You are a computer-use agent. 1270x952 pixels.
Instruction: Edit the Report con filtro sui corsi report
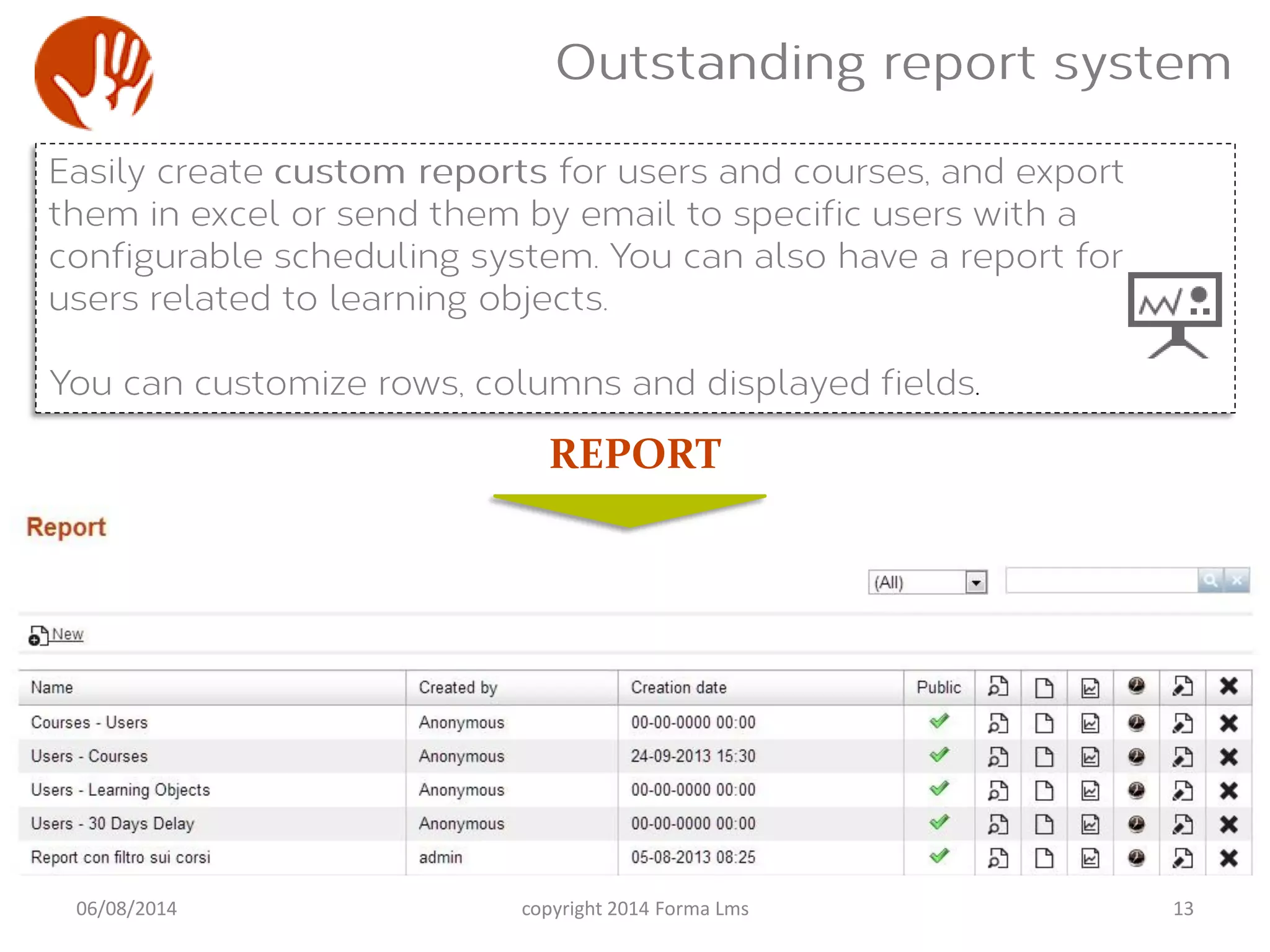[x=1183, y=858]
